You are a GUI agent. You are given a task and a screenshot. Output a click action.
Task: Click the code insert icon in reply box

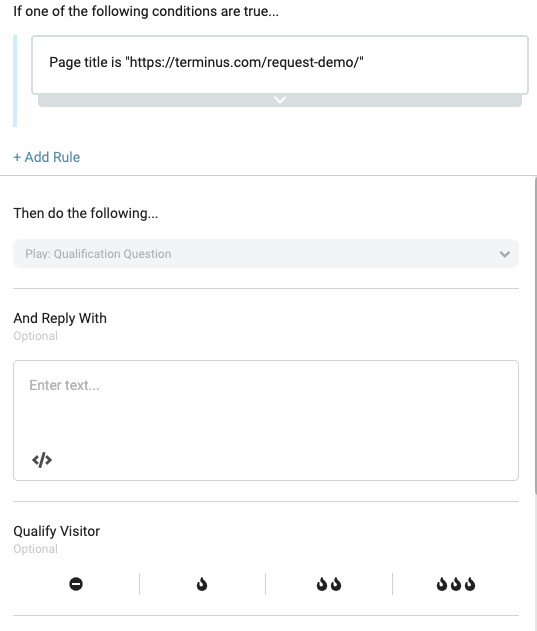coord(42,460)
